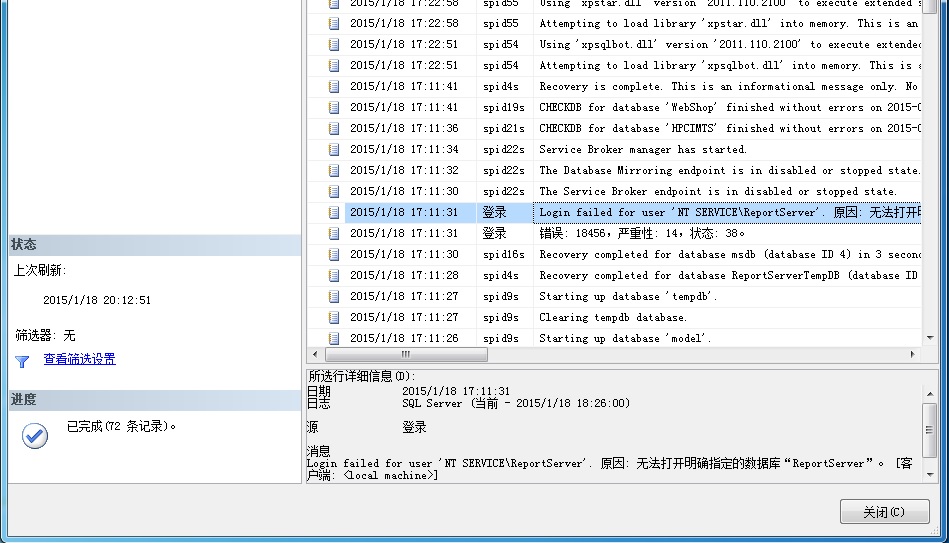949x543 pixels.
Task: Click the detail message text in lower pane
Action: (x=609, y=469)
